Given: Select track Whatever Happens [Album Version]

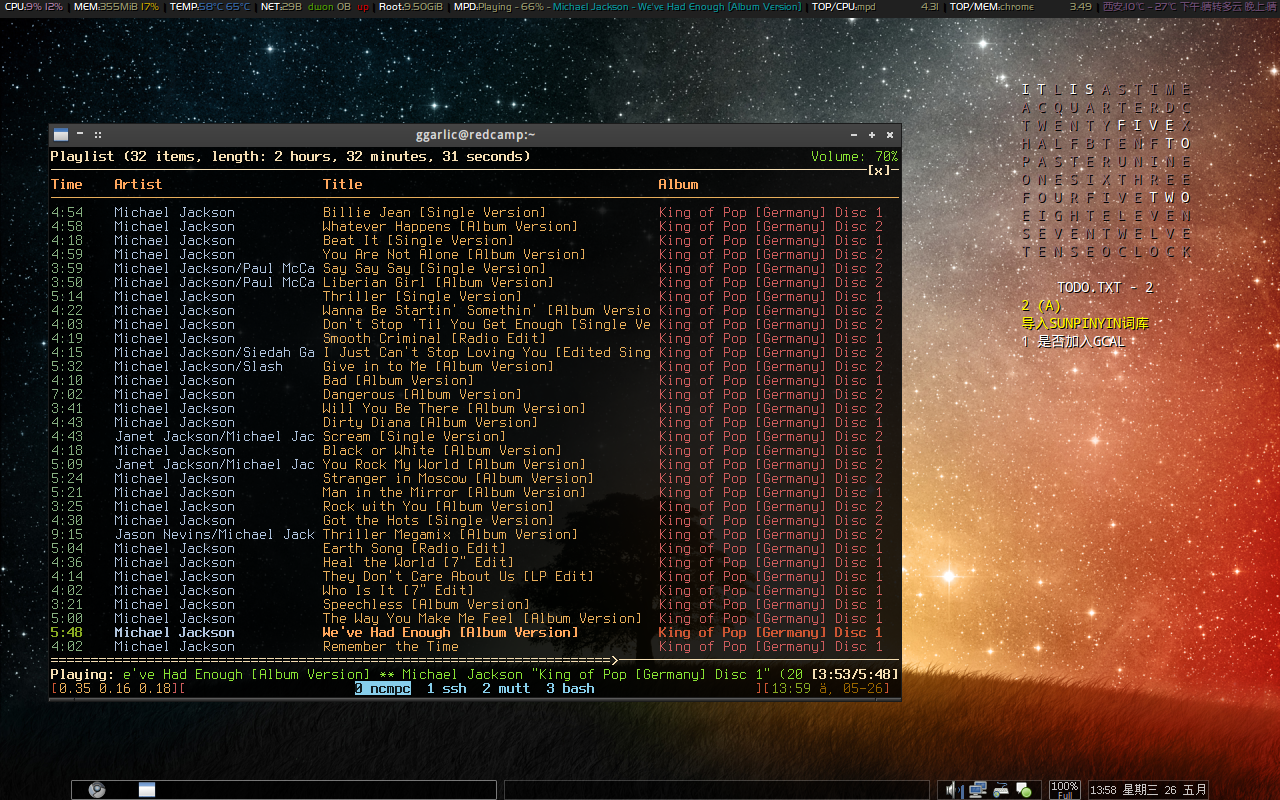Looking at the screenshot, I should click(x=450, y=226).
